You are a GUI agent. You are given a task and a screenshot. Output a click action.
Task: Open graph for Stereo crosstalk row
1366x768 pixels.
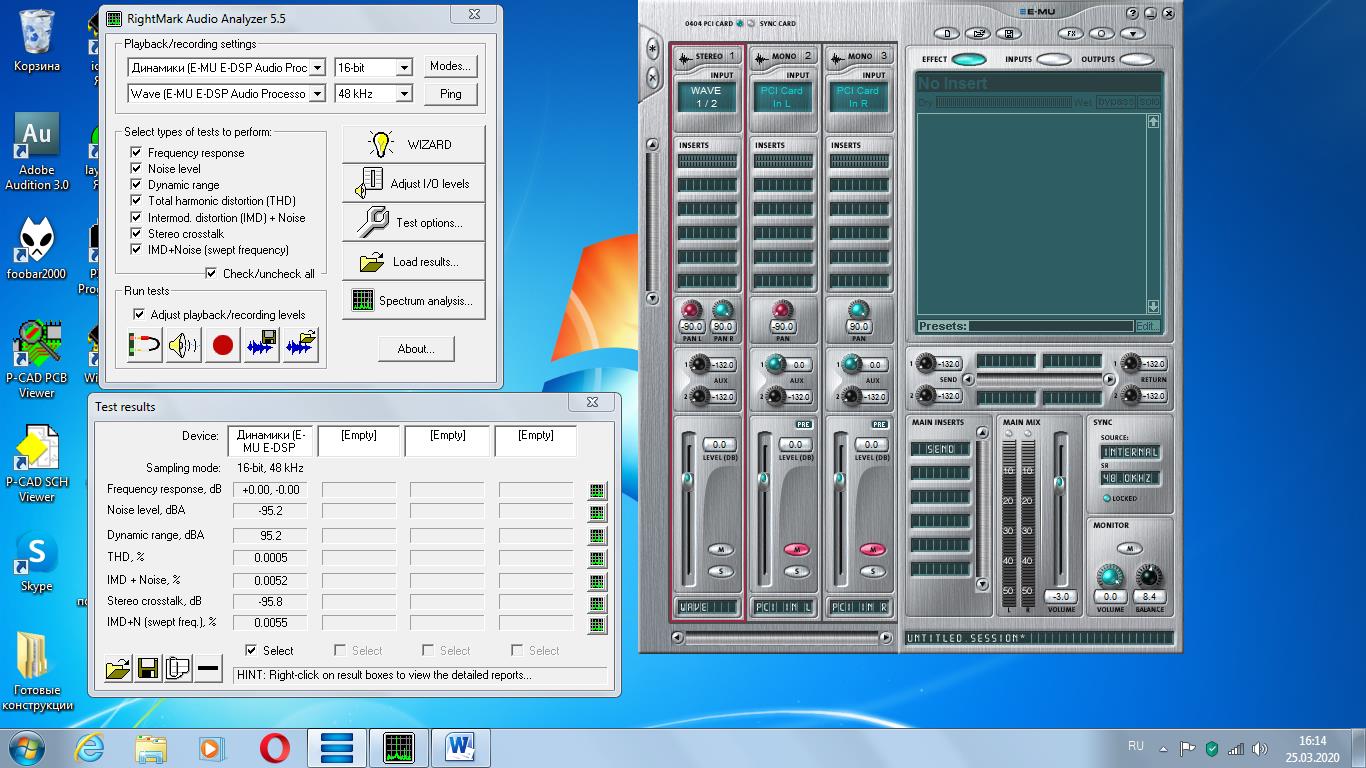[597, 603]
